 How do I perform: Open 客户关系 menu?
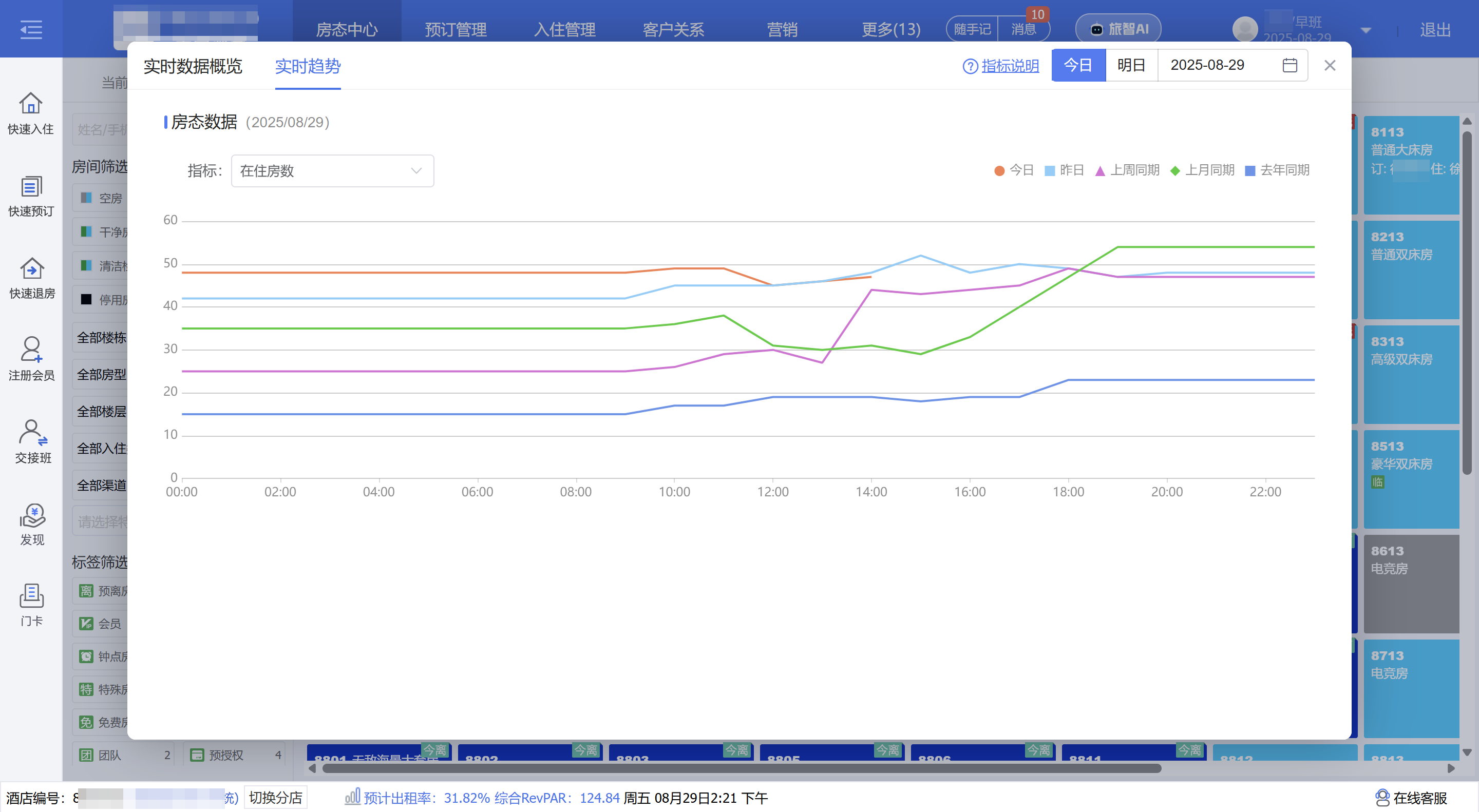point(673,29)
